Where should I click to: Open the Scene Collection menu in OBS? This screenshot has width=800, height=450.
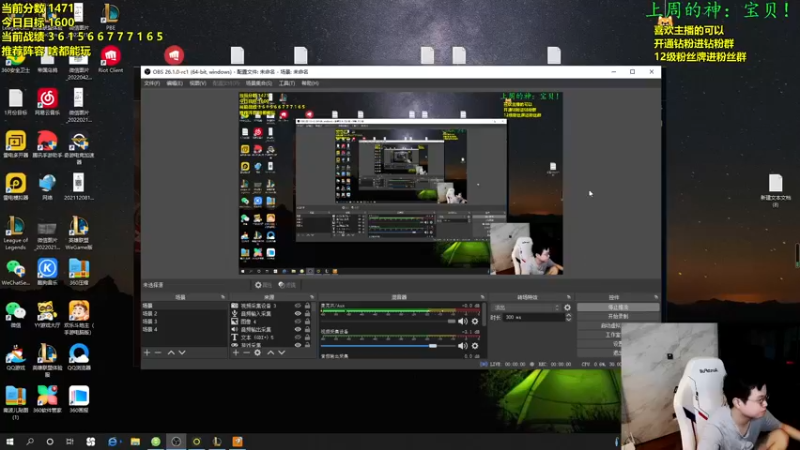coord(259,83)
